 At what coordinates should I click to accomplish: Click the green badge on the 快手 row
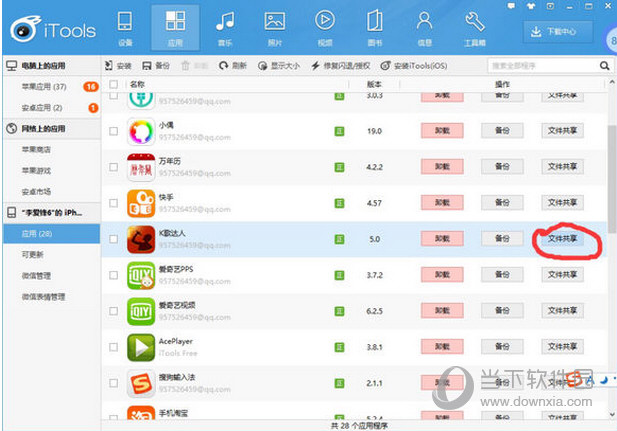[x=339, y=203]
